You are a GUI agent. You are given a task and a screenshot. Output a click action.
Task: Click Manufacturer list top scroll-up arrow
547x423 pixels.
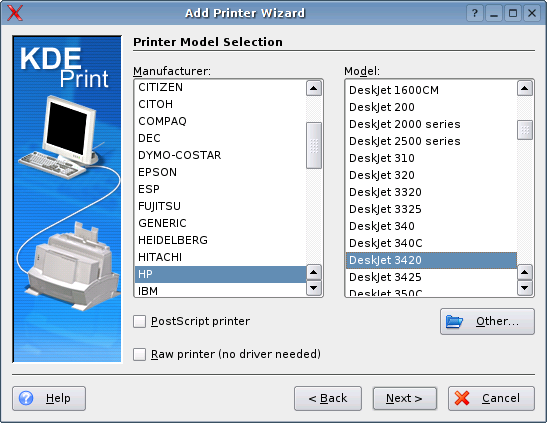click(314, 88)
